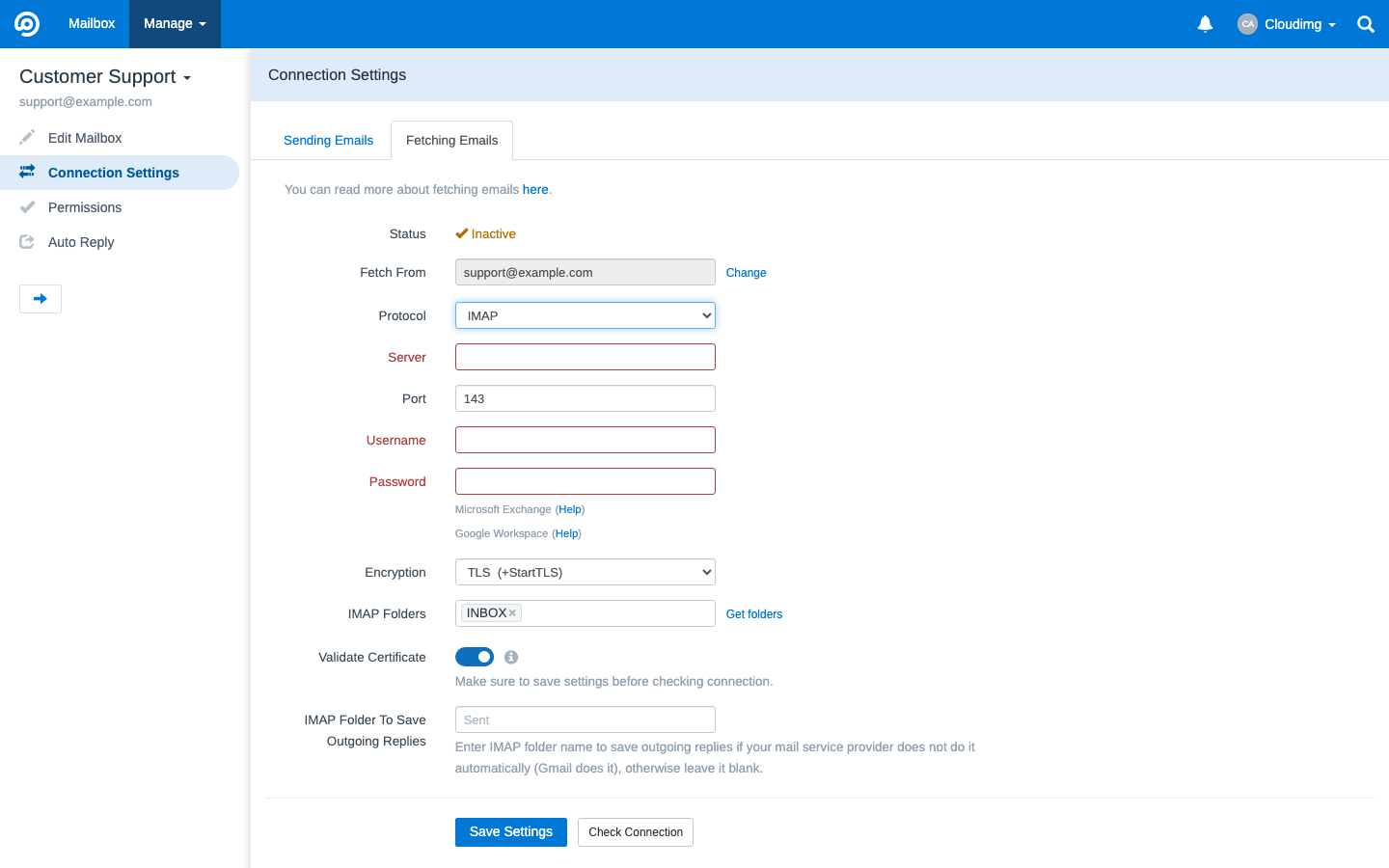Select the Fetching Emails tab
Viewport: 1389px width, 868px height.
pos(451,140)
